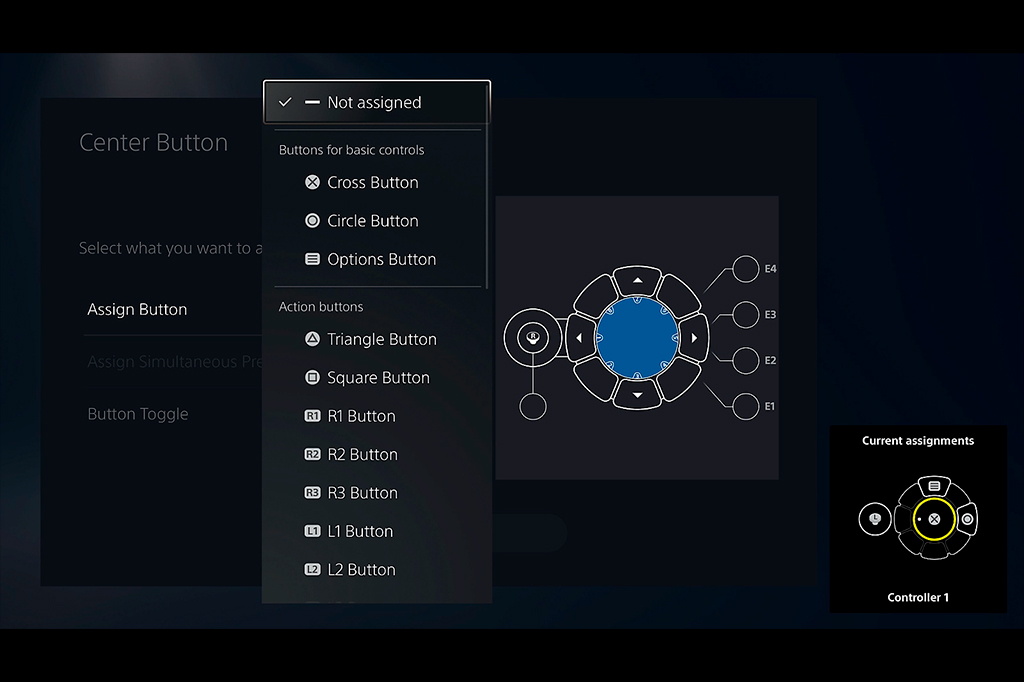
Task: Click the E4 expansion port circle
Action: [x=746, y=269]
